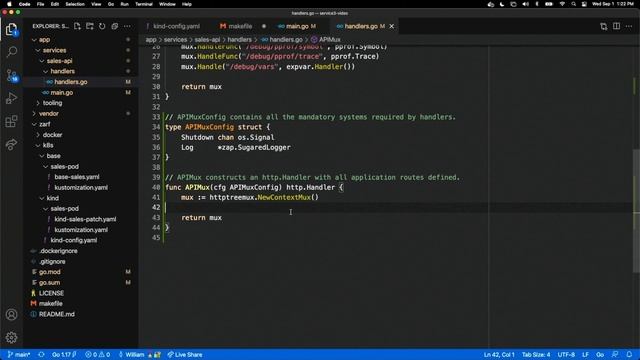640x360 pixels.
Task: Open macOS Spotlight search icon
Action: (573, 4)
